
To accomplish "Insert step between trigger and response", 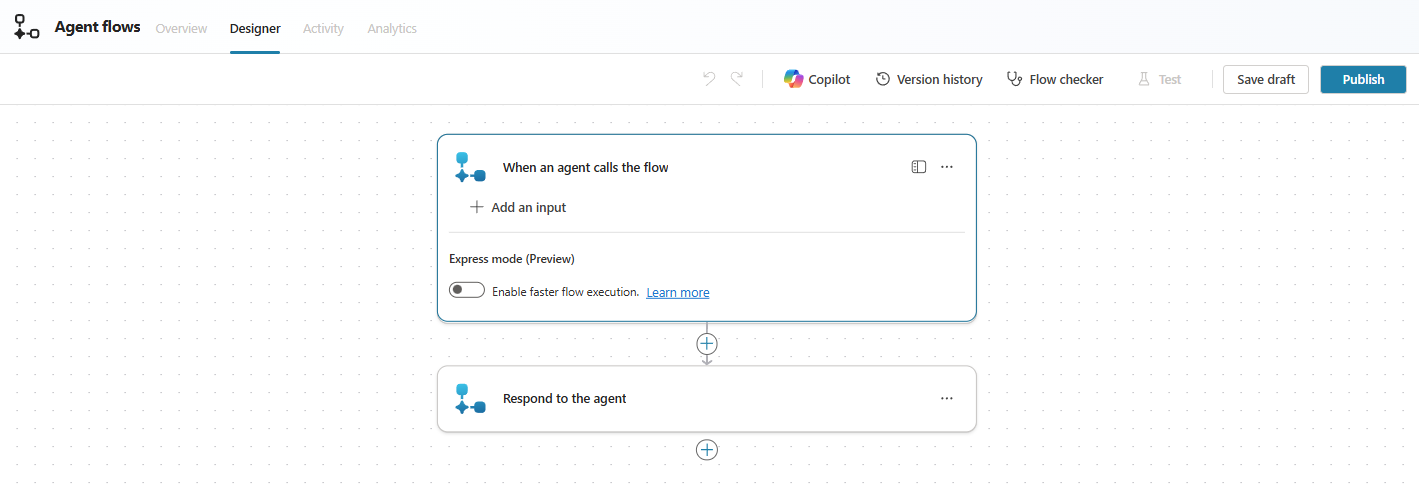I will click(707, 343).
